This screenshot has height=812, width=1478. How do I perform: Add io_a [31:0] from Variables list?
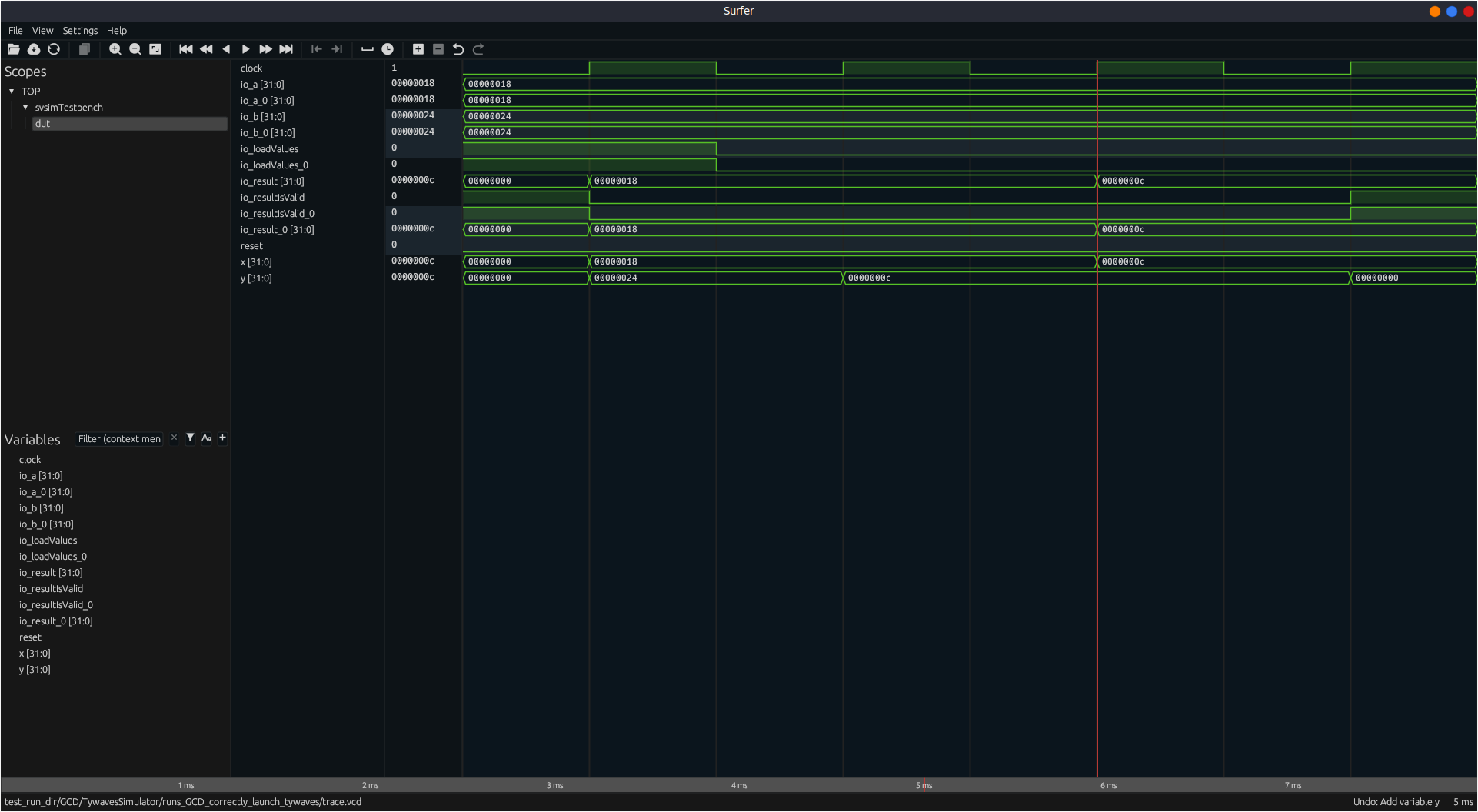click(41, 476)
